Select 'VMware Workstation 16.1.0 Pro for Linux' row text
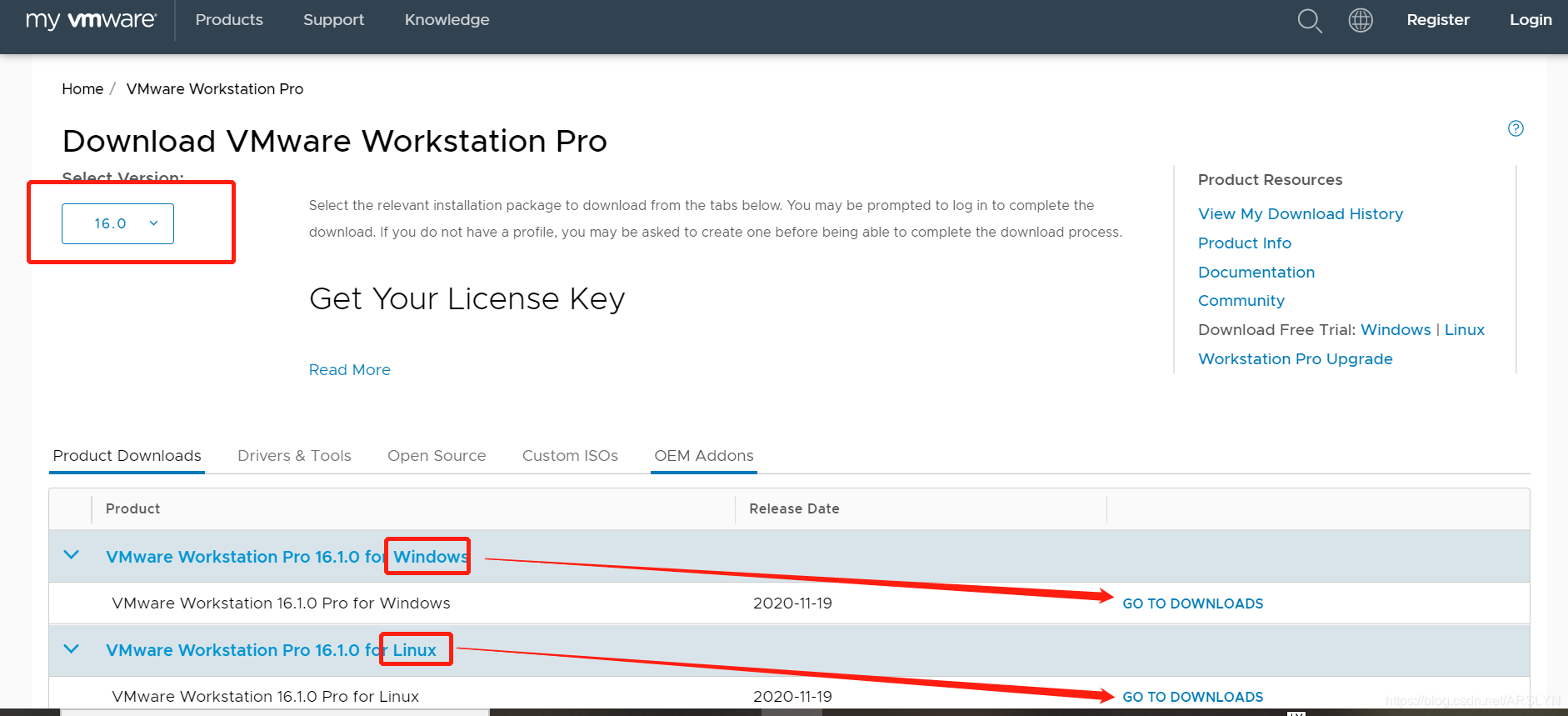 click(x=265, y=697)
